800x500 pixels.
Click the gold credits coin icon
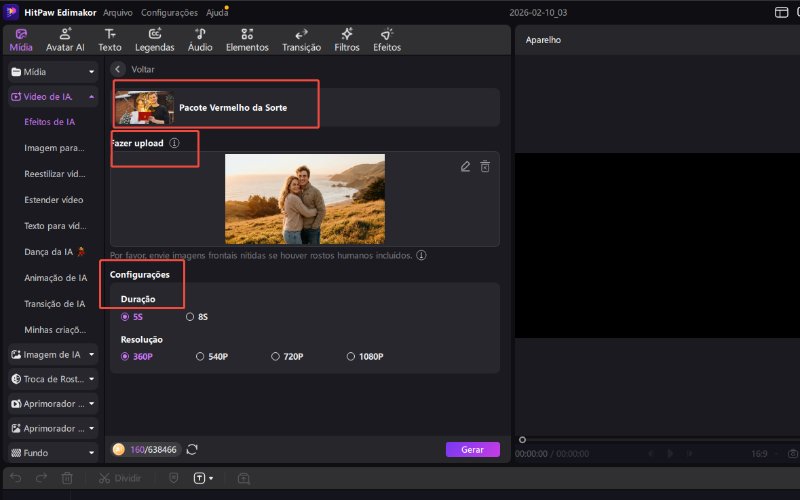119,449
